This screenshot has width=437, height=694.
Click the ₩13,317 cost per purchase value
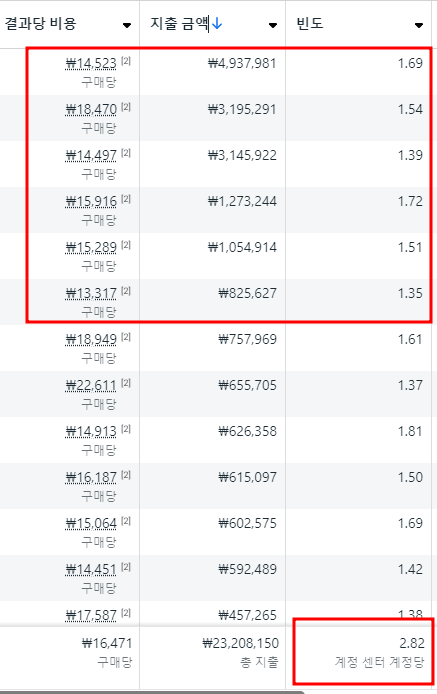point(91,294)
